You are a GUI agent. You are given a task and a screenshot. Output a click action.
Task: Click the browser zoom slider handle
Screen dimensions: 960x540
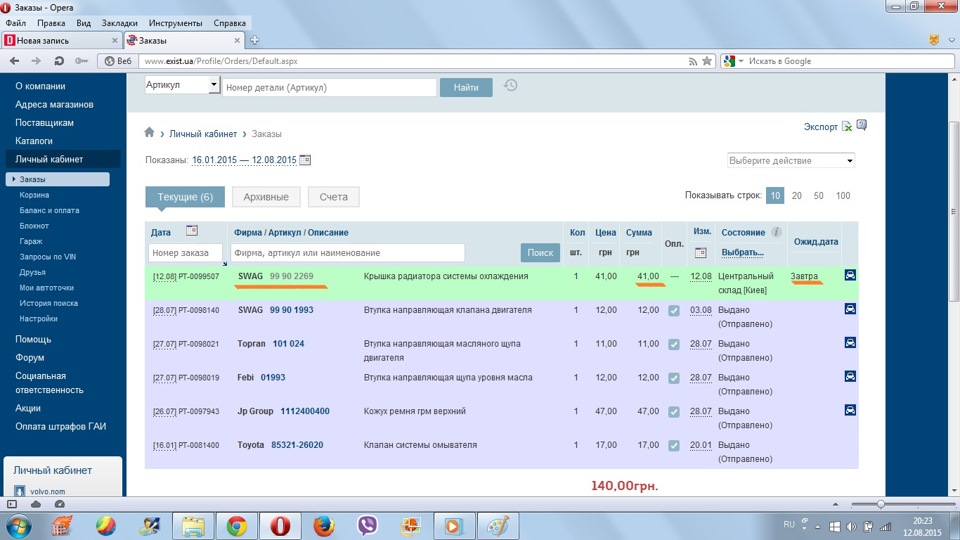pos(880,504)
